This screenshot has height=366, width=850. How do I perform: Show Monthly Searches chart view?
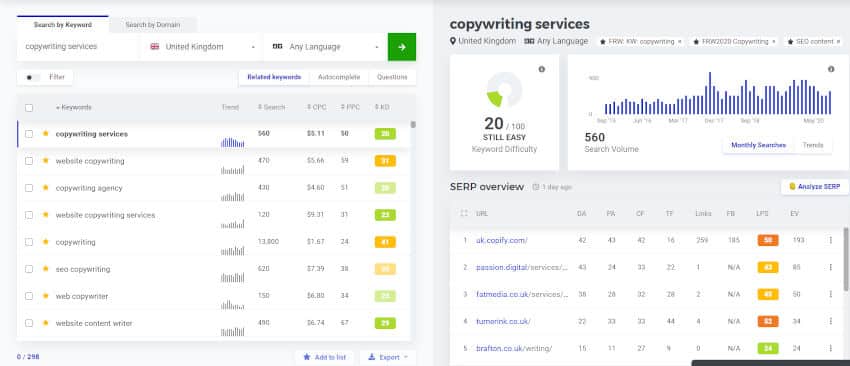pyautogui.click(x=758, y=145)
